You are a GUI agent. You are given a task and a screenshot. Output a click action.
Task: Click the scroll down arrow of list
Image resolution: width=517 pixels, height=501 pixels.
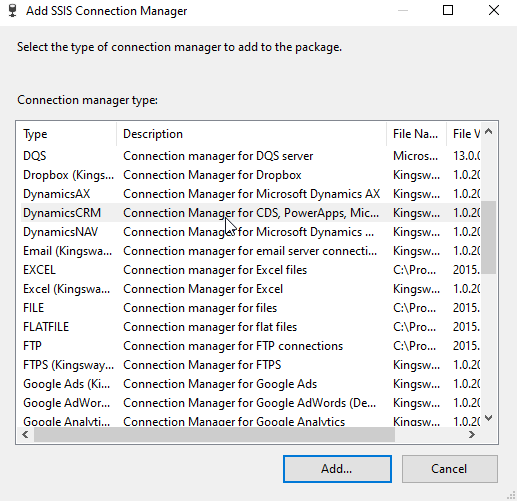[x=489, y=418]
